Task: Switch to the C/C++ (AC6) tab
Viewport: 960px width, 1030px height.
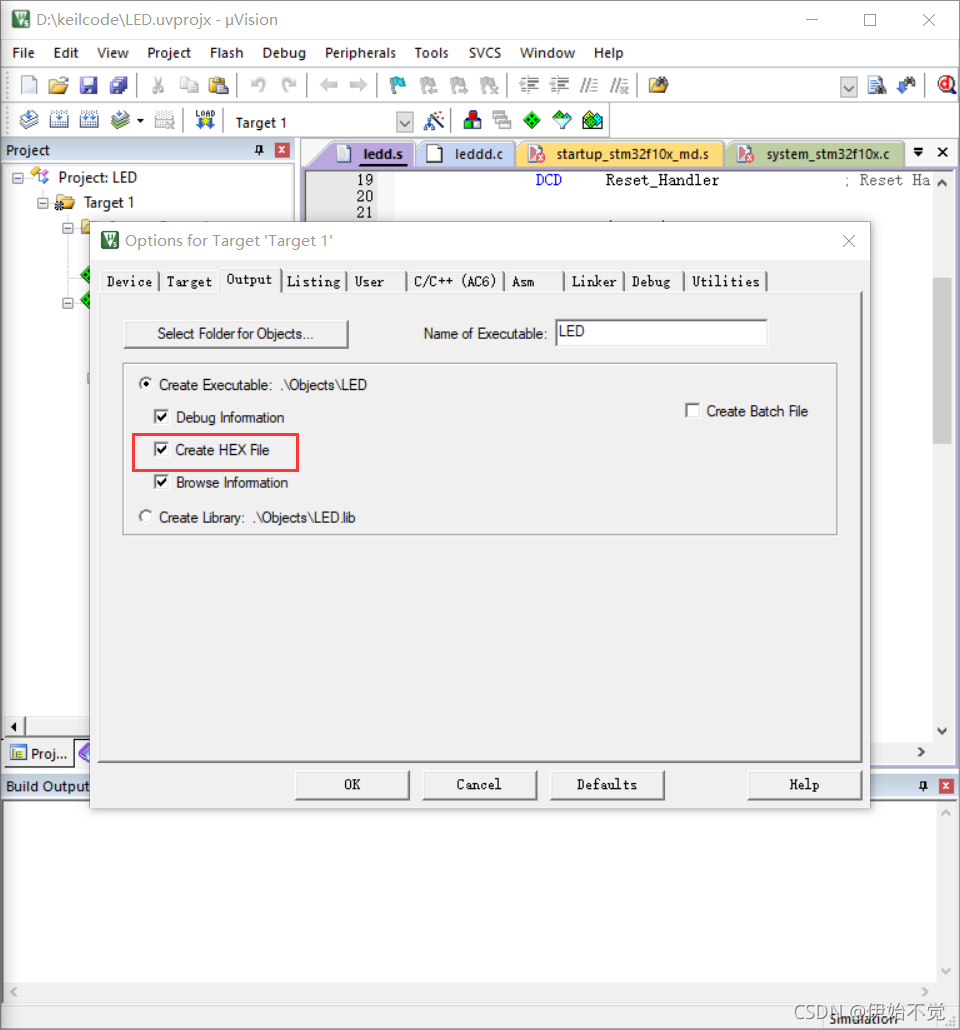Action: [x=455, y=281]
